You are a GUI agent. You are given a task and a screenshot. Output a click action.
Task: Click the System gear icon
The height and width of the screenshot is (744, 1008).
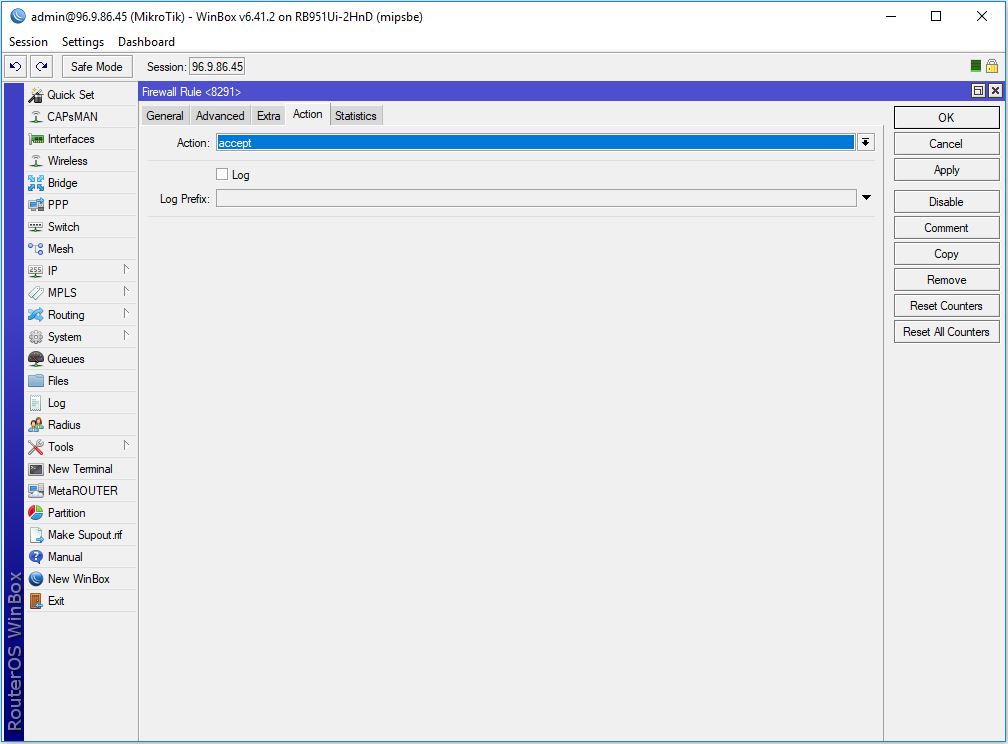click(36, 337)
